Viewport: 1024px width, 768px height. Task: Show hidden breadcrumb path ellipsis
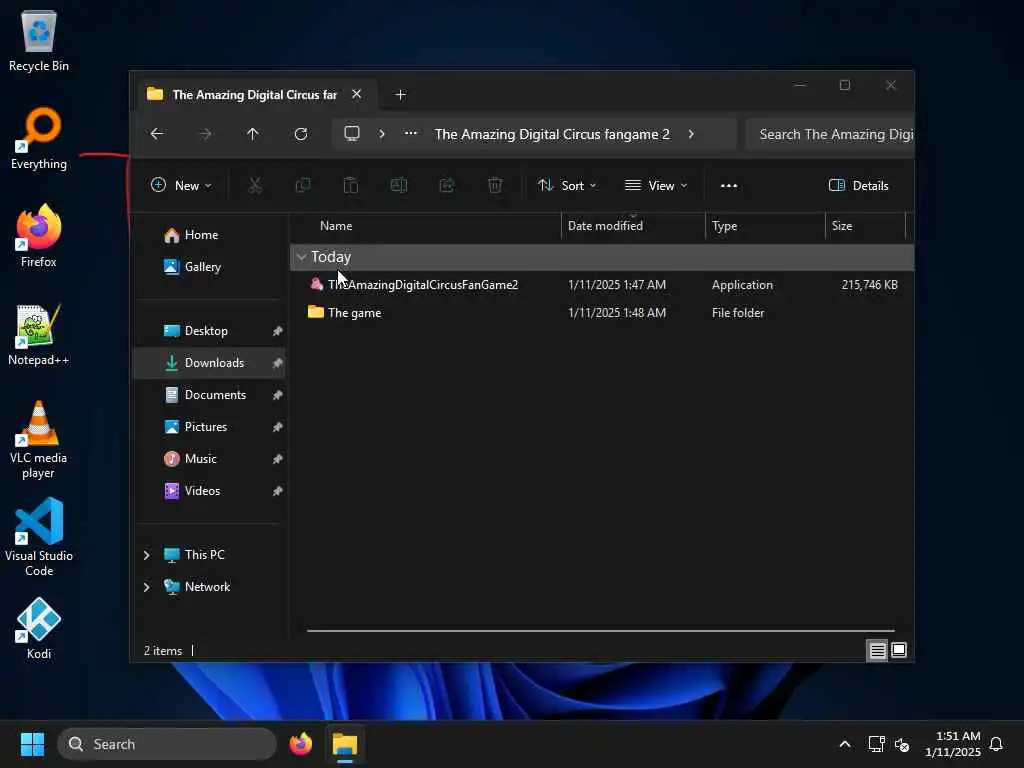[x=411, y=133]
